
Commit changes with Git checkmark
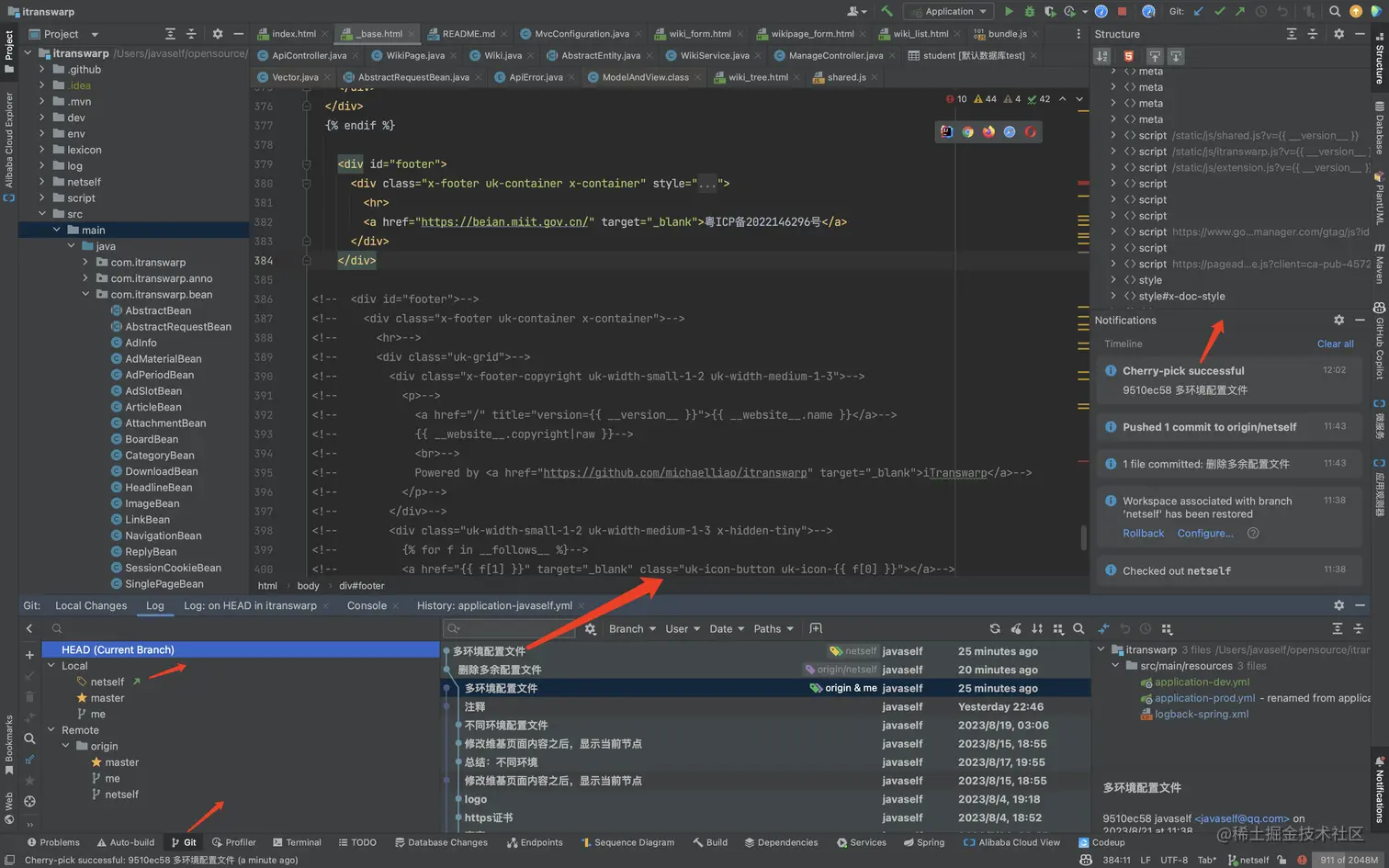click(x=1220, y=11)
